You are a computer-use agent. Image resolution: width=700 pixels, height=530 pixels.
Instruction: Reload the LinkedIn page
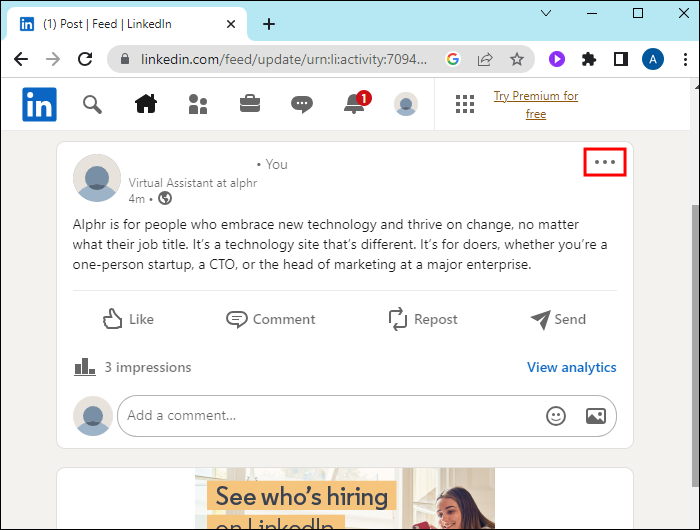coord(85,59)
